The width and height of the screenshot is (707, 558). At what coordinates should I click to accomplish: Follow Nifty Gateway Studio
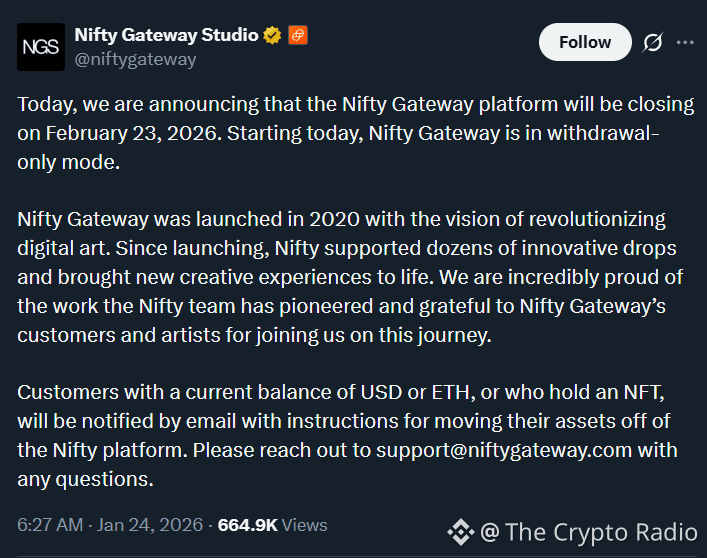585,42
